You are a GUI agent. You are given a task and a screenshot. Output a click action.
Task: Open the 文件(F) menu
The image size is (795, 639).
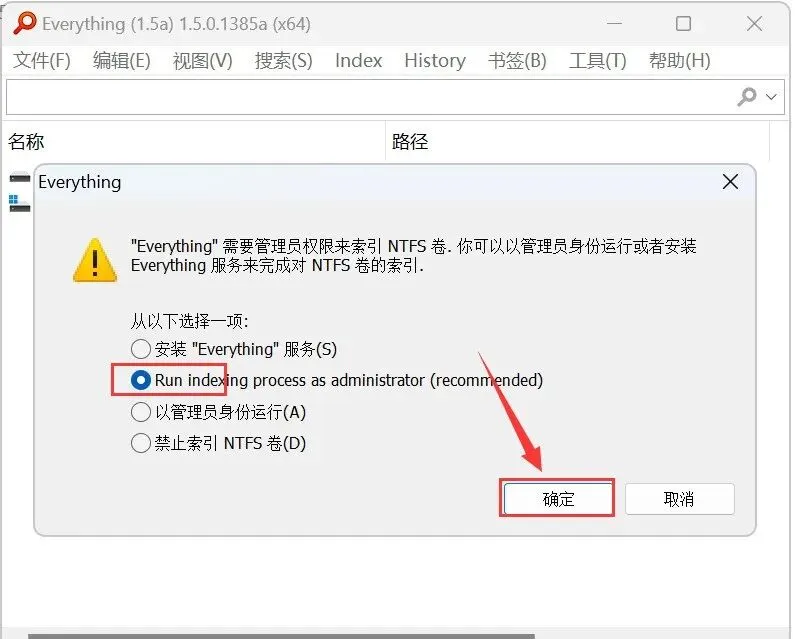click(x=42, y=60)
